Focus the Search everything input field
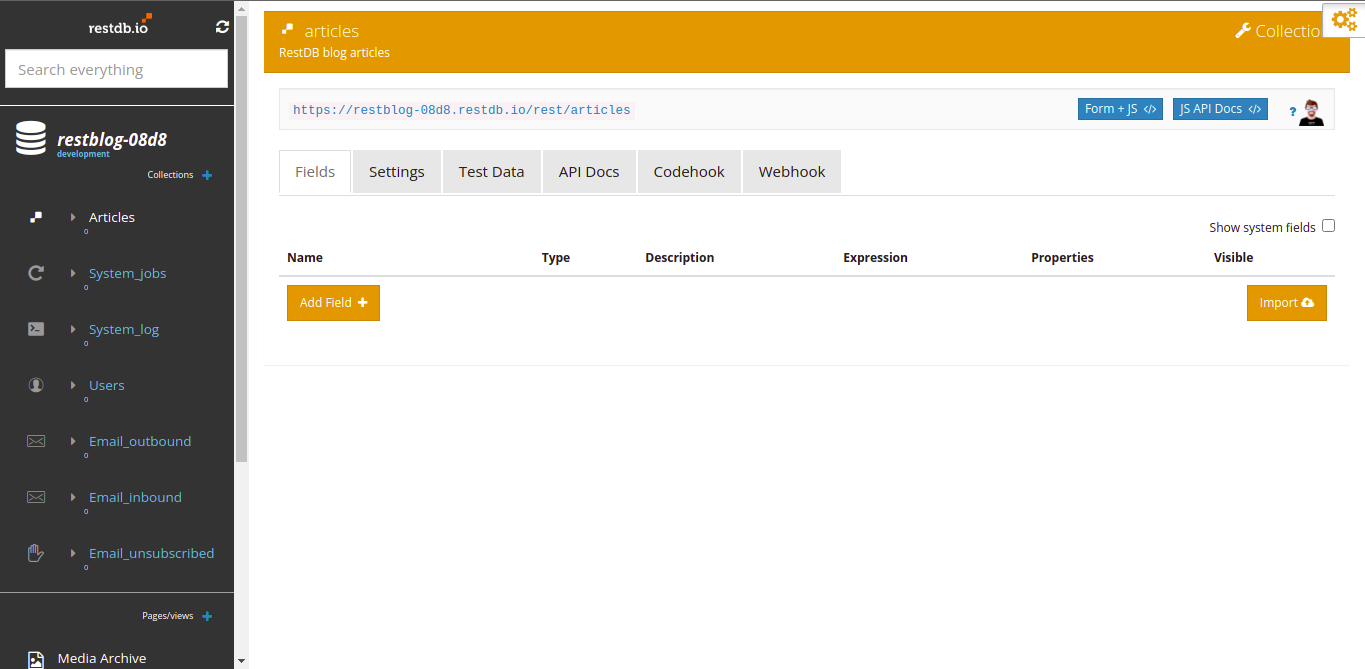This screenshot has height=669, width=1365. (x=117, y=69)
